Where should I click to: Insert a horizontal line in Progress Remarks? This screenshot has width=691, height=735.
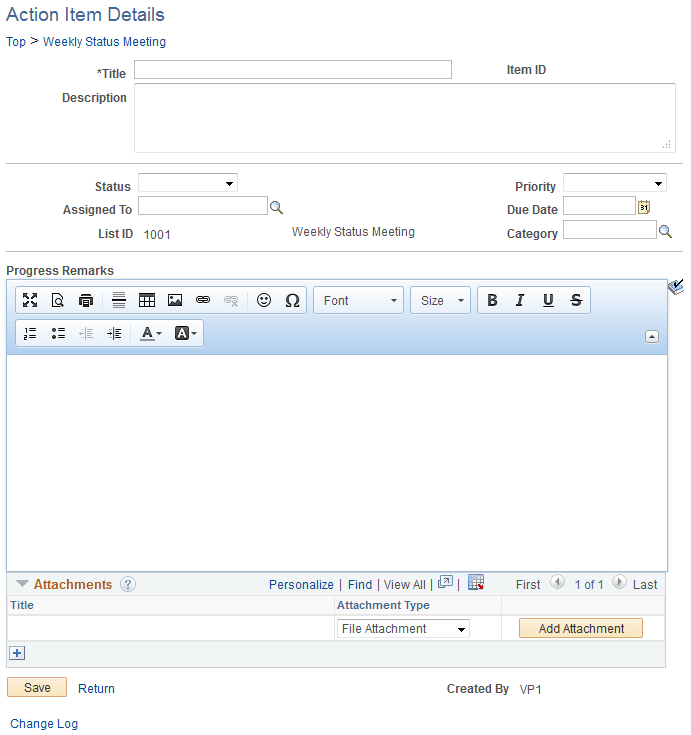point(119,300)
